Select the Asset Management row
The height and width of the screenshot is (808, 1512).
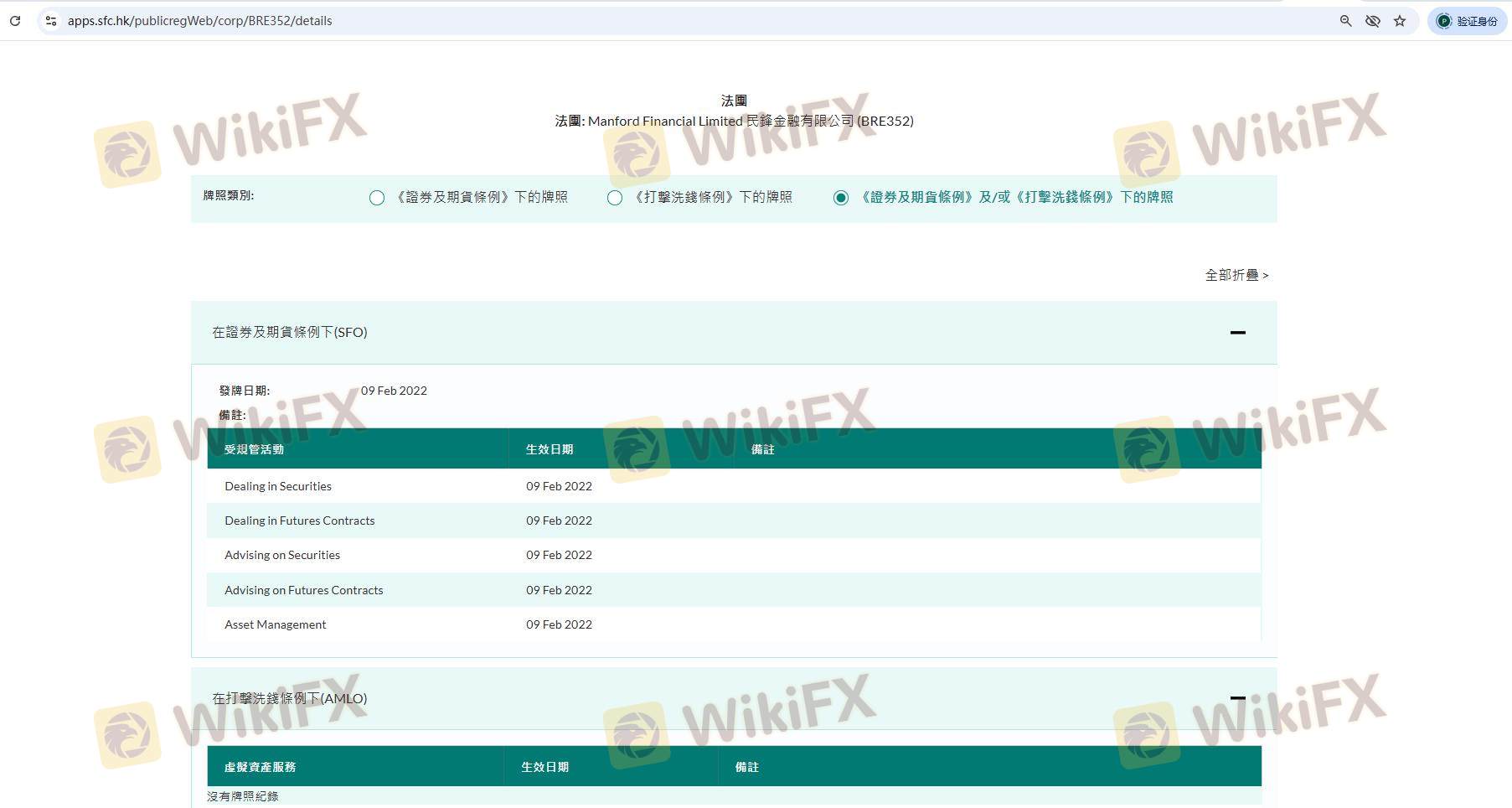276,624
